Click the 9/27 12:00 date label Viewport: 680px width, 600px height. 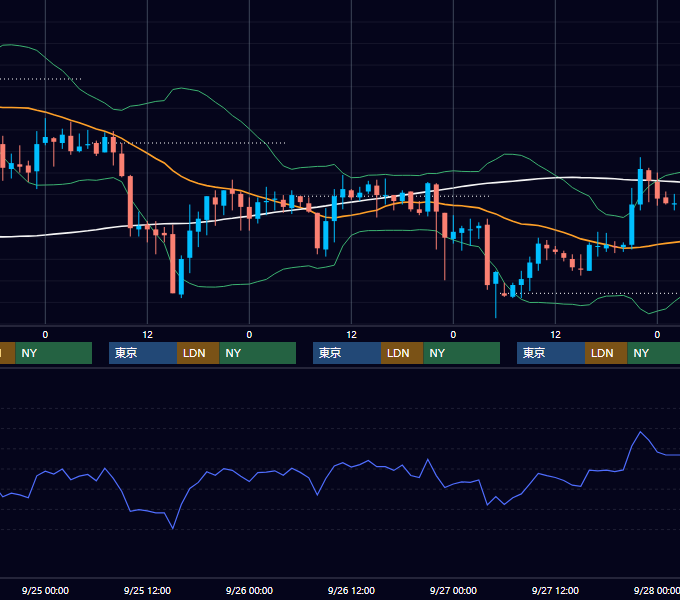pos(556,590)
